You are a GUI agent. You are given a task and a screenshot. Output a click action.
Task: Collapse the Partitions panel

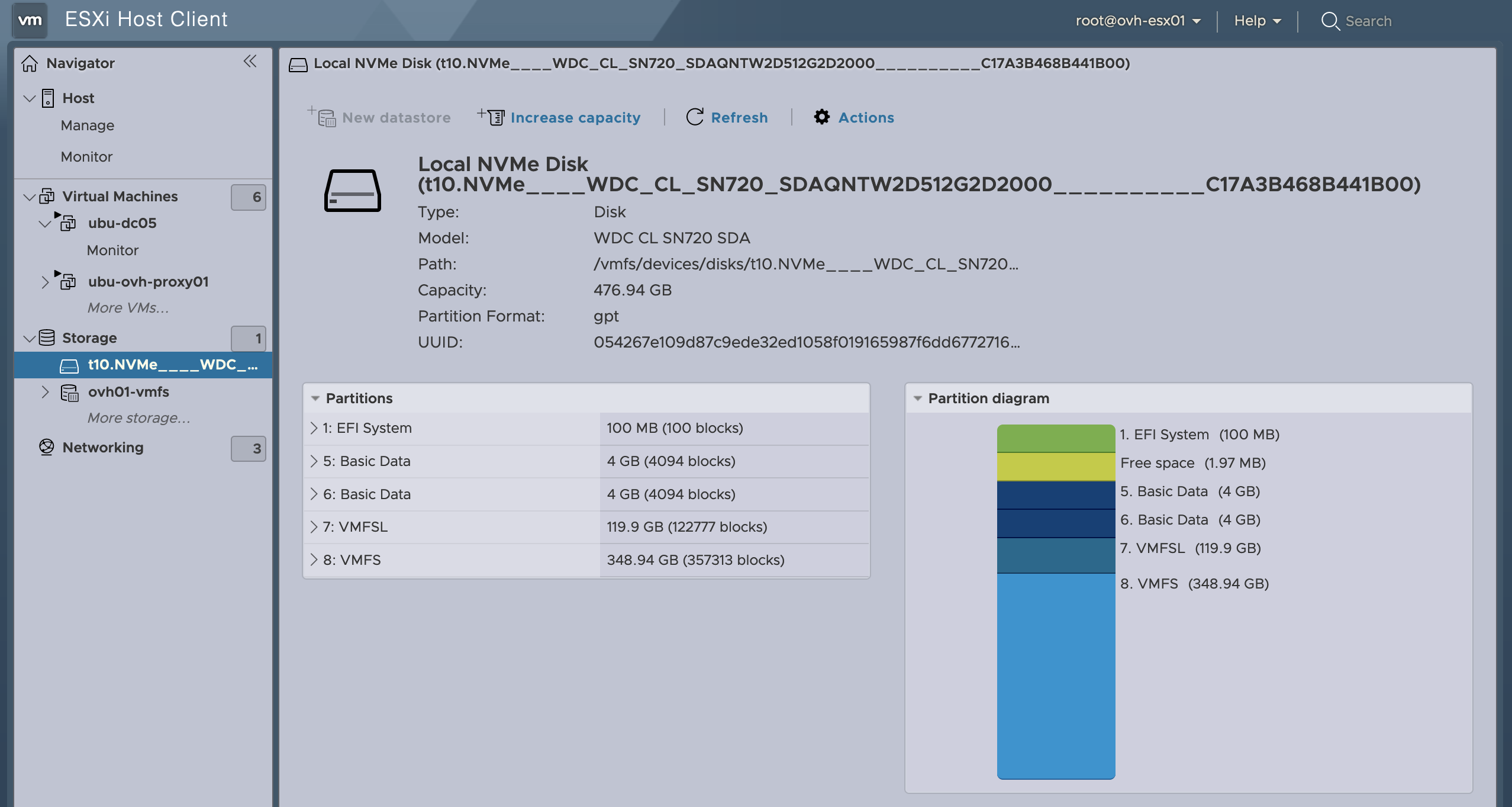(x=315, y=398)
